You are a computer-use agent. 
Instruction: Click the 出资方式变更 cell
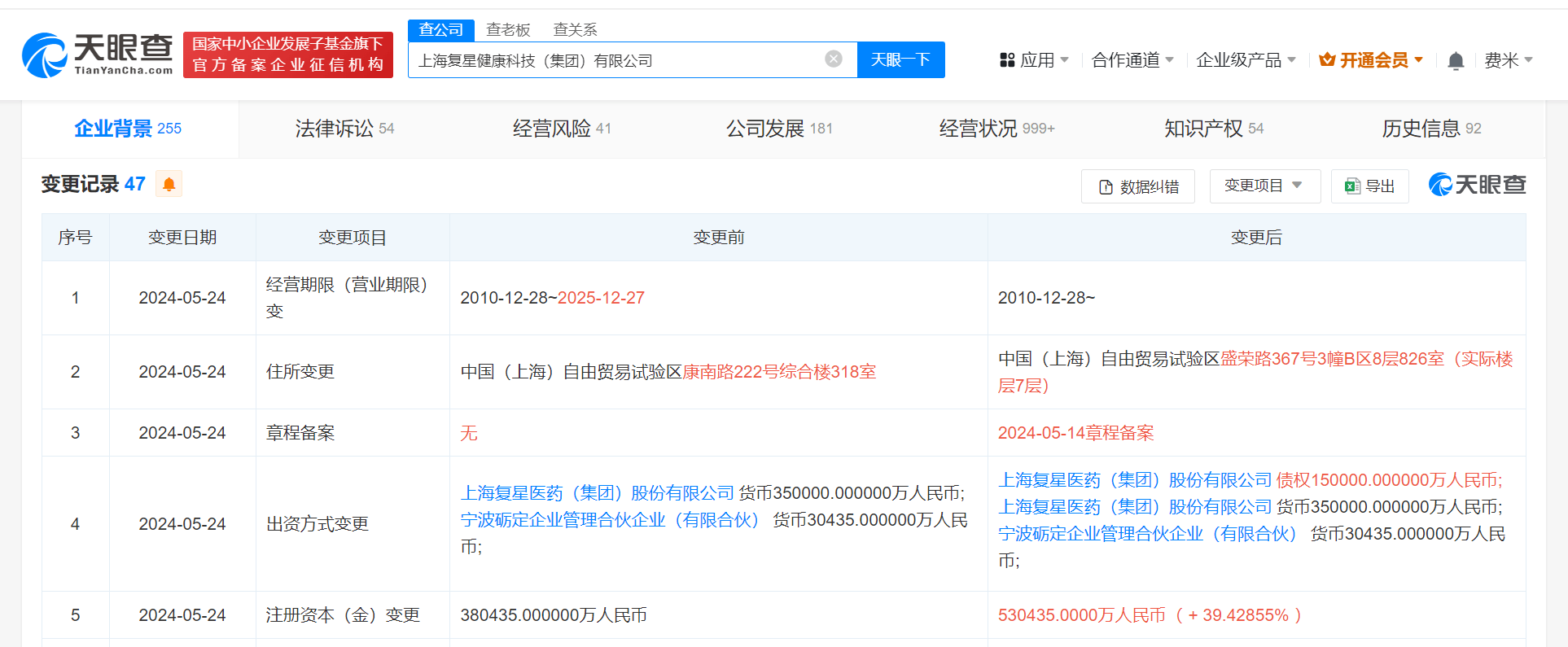[x=352, y=524]
